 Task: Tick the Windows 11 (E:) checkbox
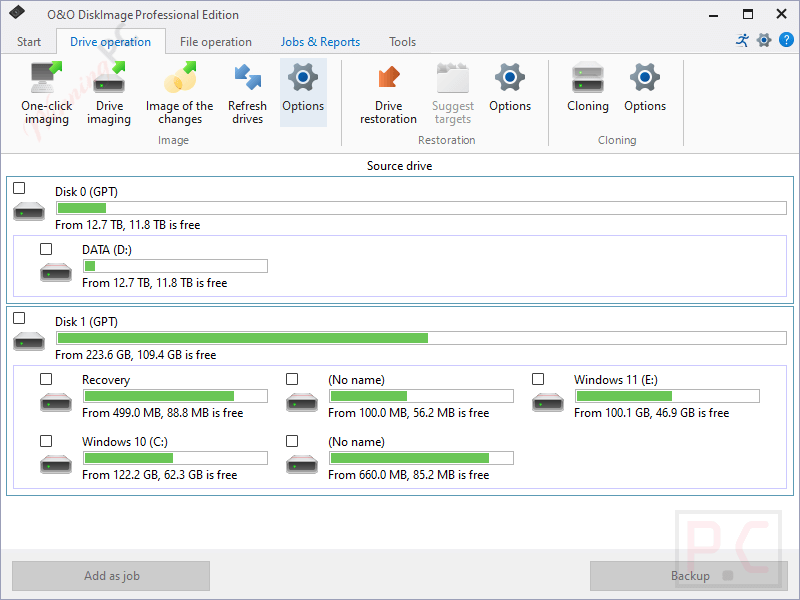[x=538, y=379]
